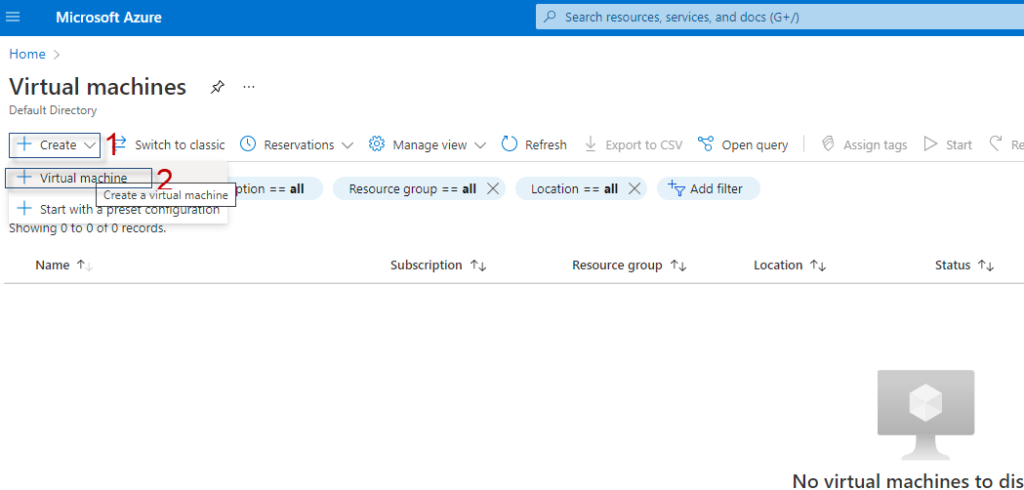Click the Start play icon
The image size is (1024, 490).
931,144
